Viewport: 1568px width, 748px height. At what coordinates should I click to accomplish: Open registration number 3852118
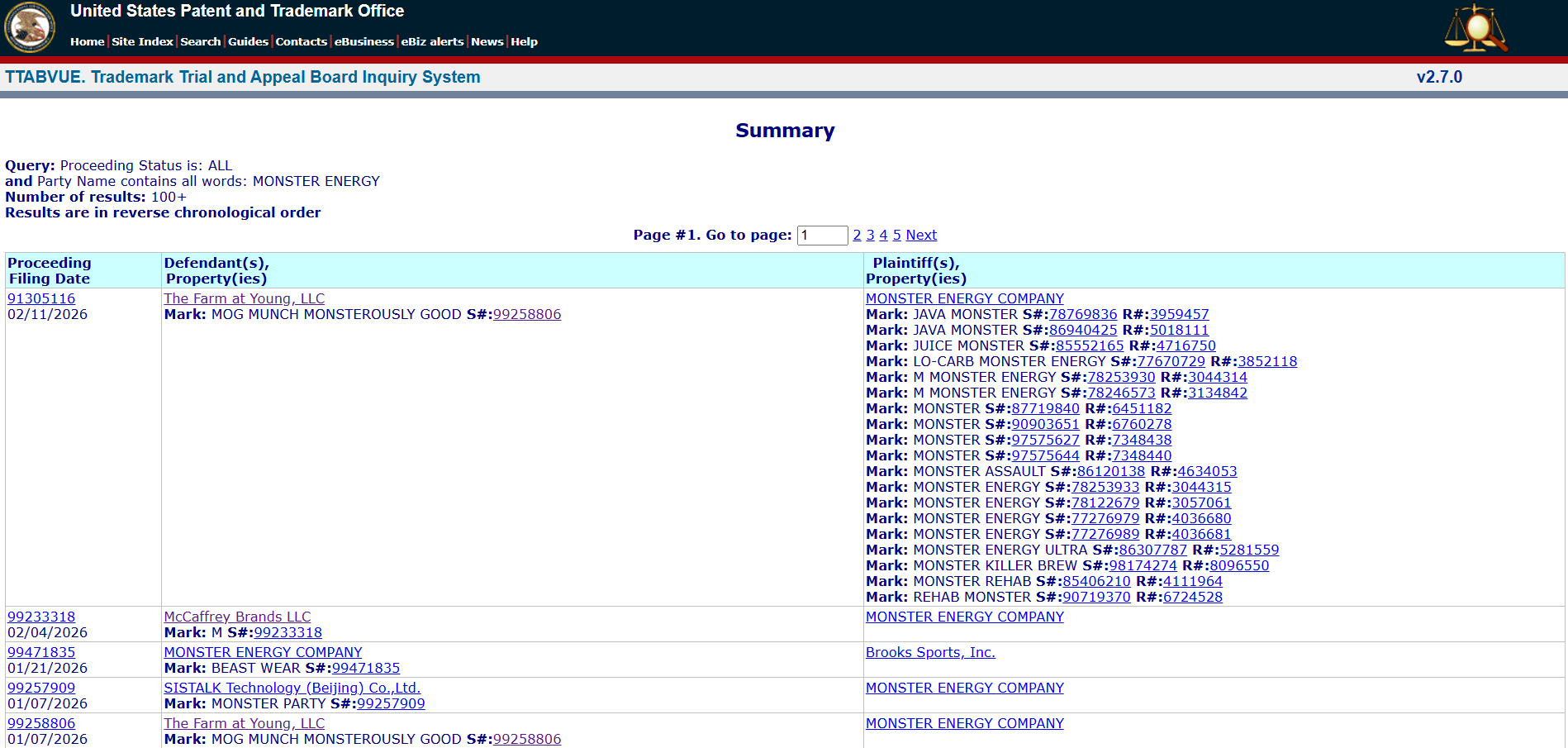click(x=1267, y=361)
